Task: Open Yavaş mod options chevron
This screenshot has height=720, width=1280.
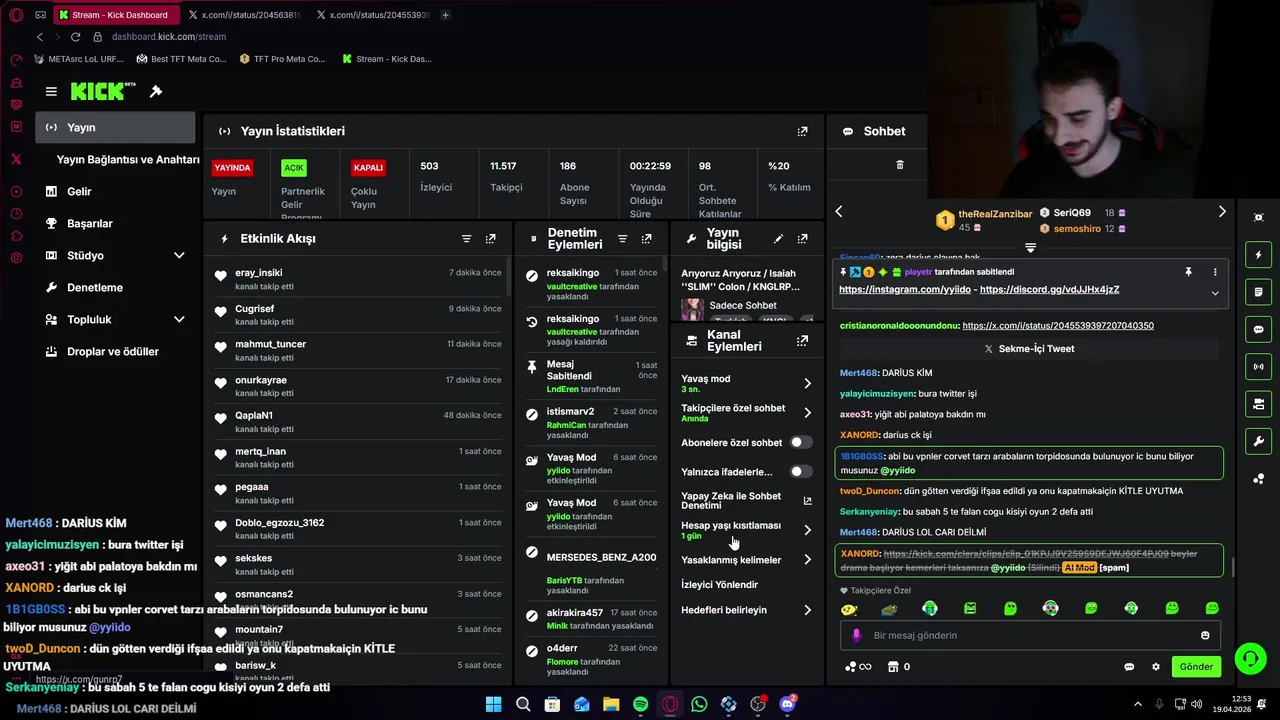Action: (807, 383)
